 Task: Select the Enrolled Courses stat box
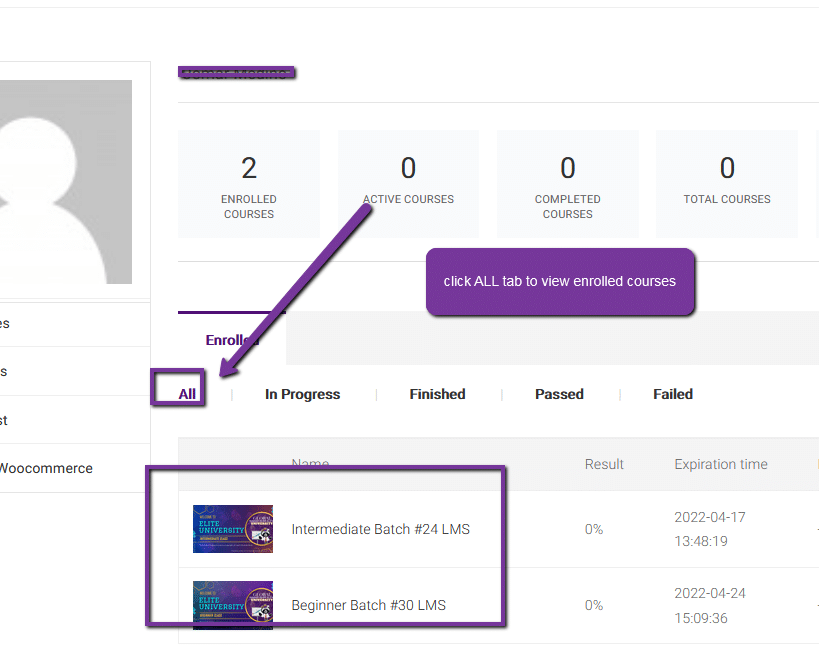point(249,184)
